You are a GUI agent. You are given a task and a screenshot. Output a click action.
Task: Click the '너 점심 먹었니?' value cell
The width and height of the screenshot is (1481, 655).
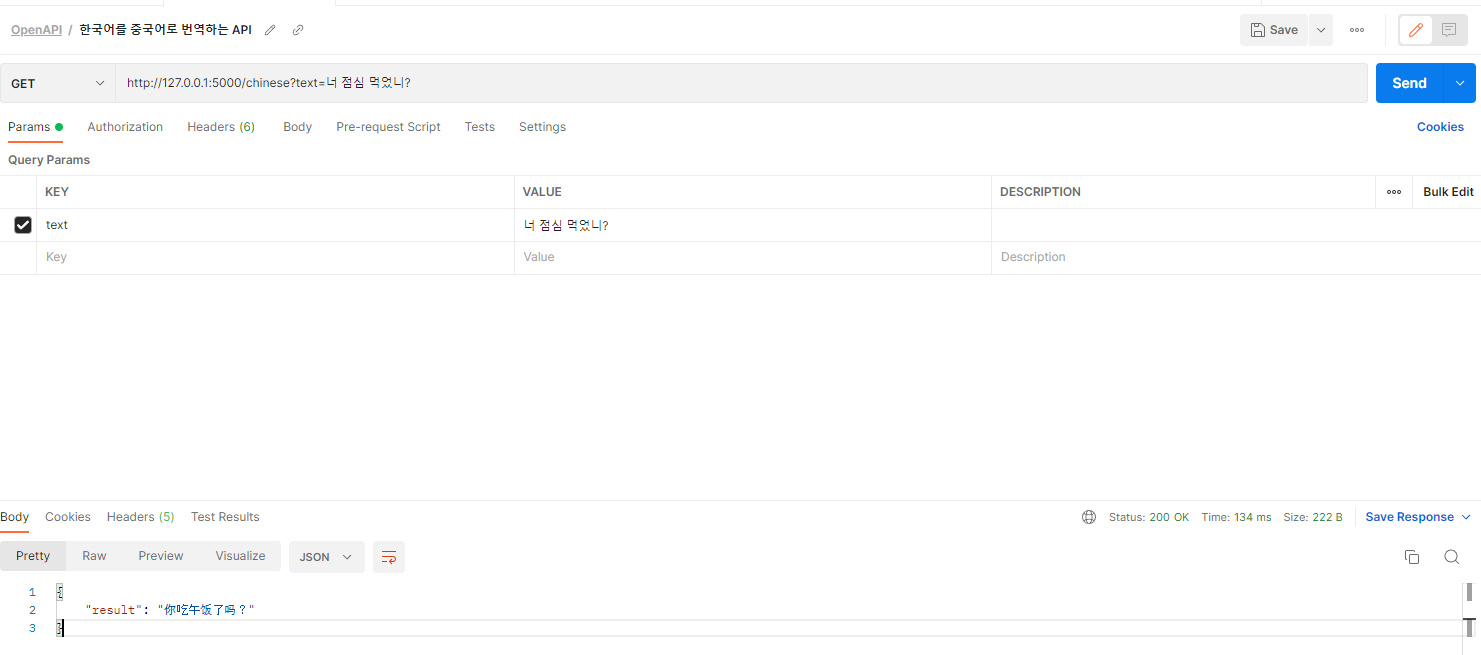coord(753,225)
